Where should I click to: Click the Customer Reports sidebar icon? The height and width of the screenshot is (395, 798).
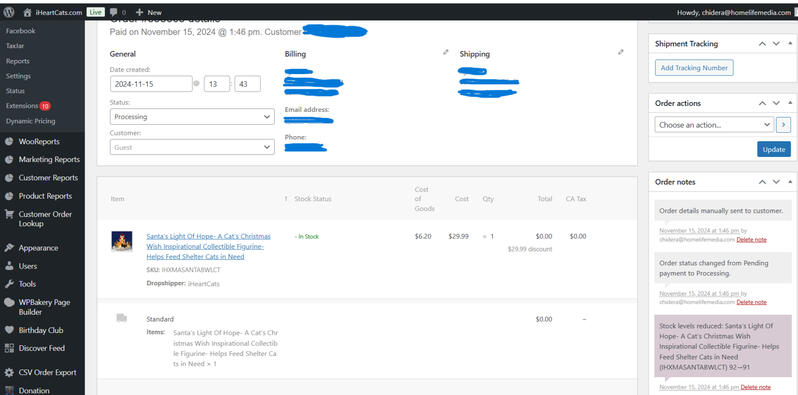(9, 178)
